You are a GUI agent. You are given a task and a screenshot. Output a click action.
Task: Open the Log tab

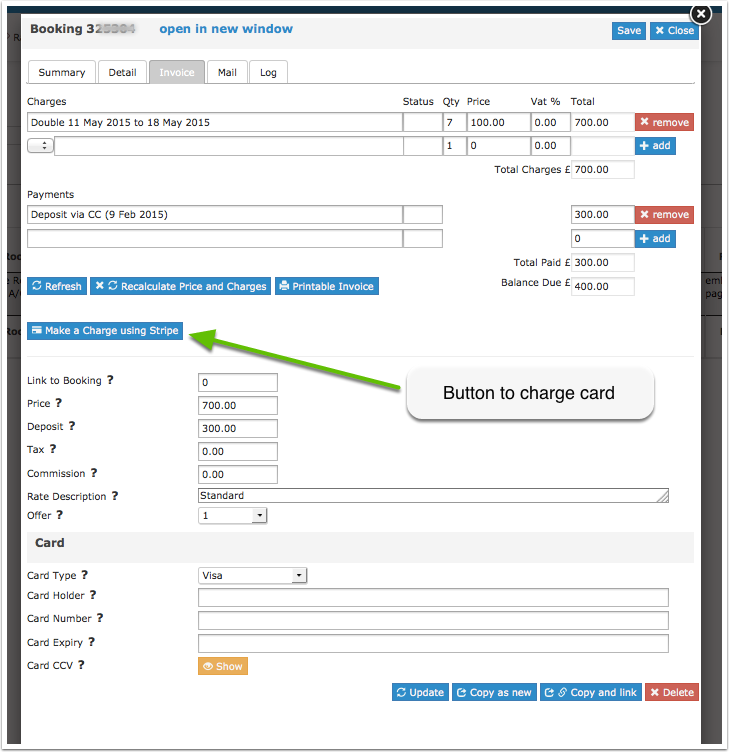pos(268,72)
